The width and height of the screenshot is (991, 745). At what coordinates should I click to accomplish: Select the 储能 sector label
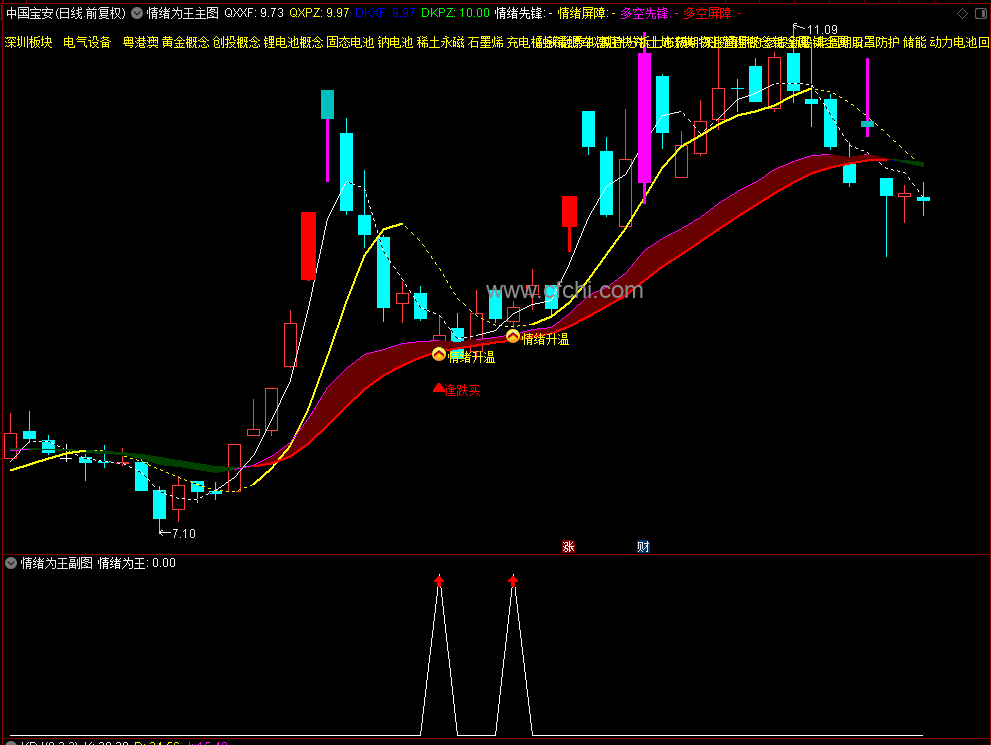pos(915,42)
